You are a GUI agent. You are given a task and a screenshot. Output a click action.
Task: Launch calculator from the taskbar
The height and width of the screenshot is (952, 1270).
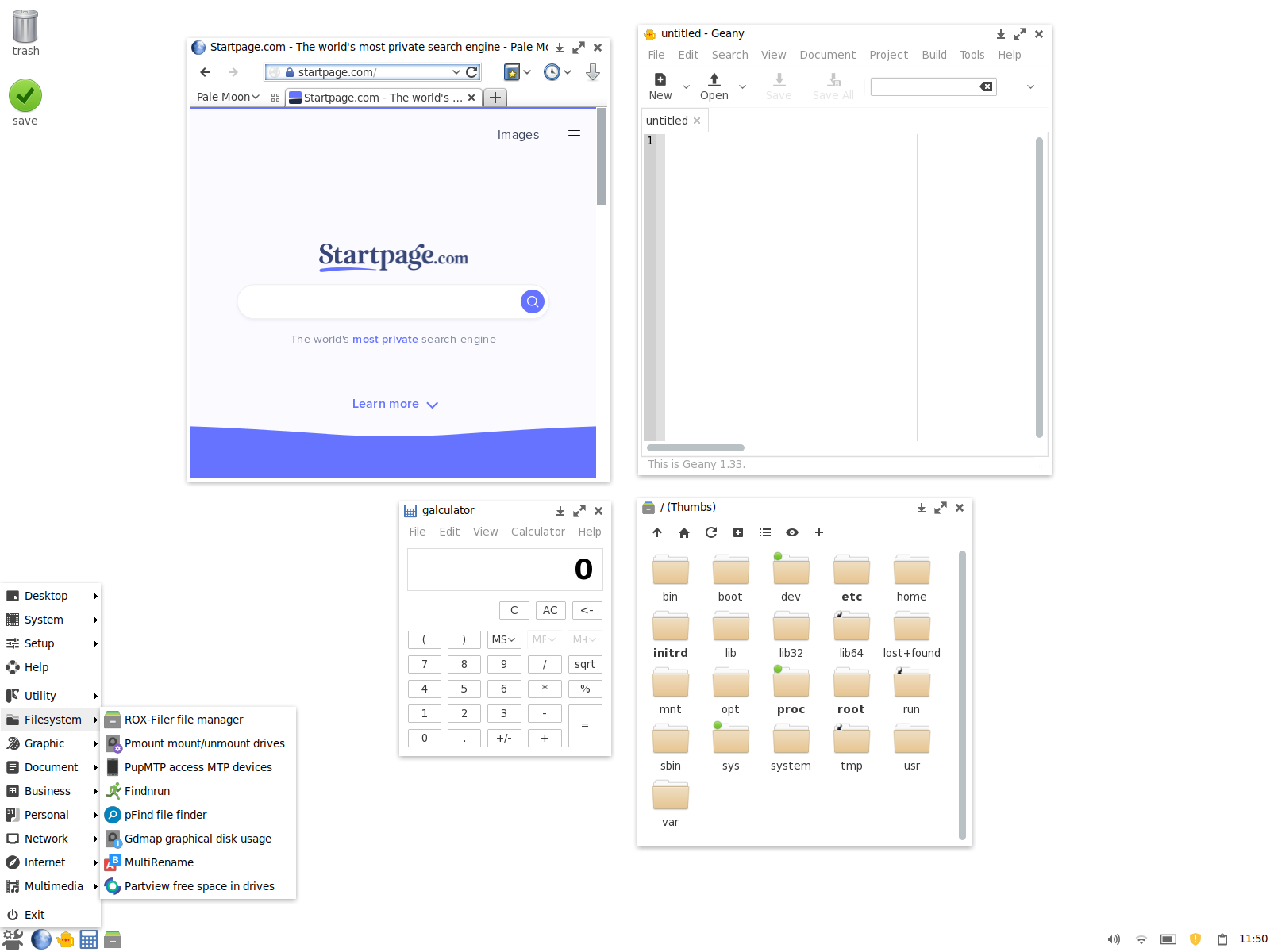[89, 939]
